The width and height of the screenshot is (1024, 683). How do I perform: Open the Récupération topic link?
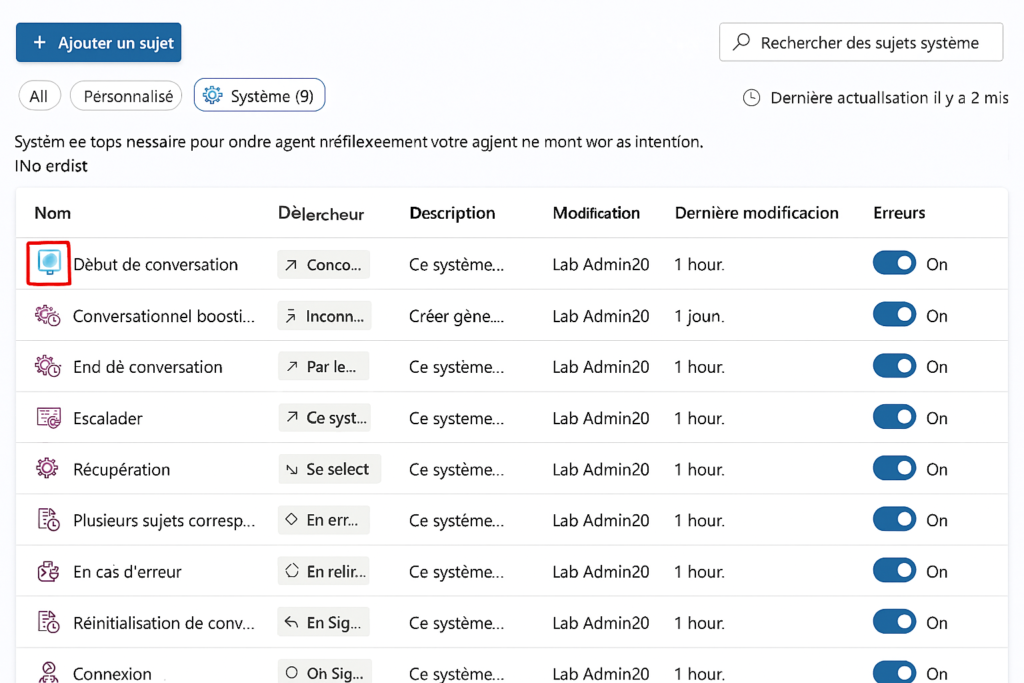121,469
